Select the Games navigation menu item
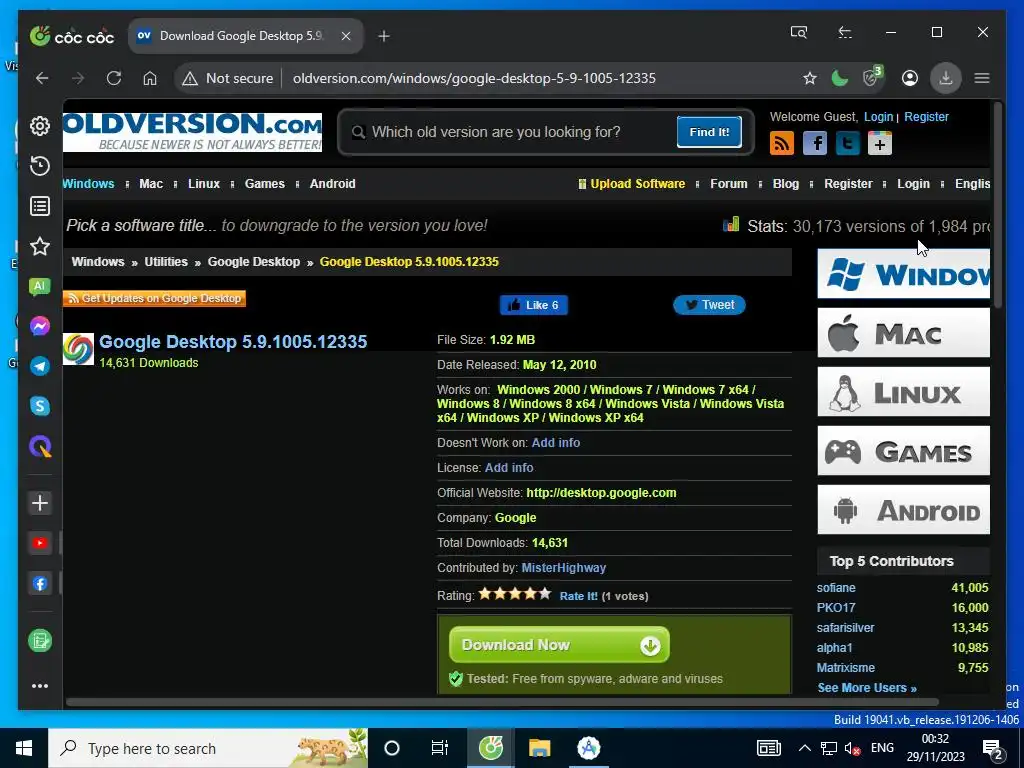The height and width of the screenshot is (768, 1024). coord(264,184)
